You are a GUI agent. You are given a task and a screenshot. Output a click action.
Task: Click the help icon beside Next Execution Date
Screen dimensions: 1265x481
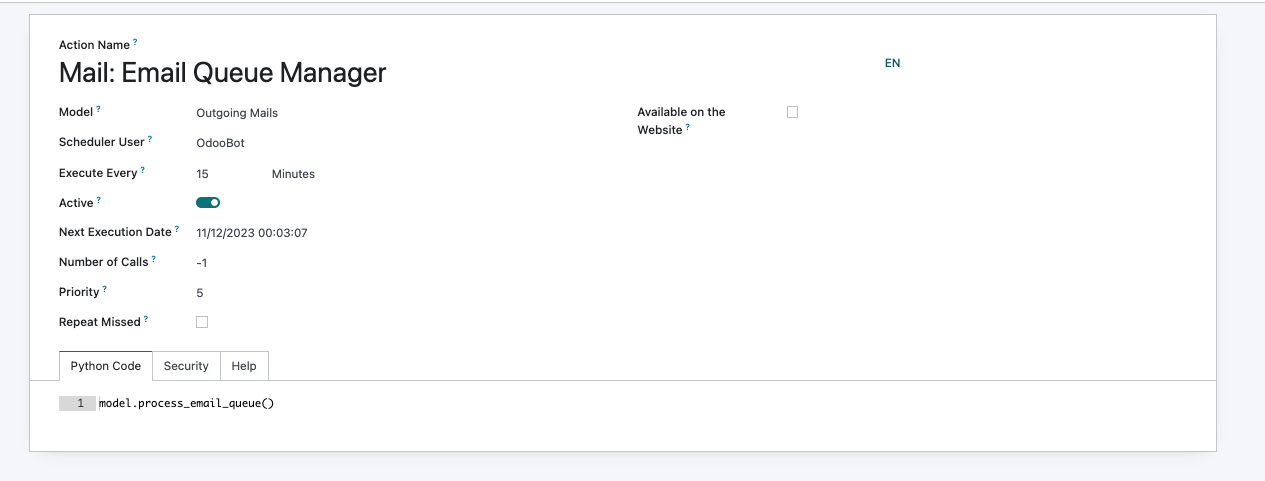pos(177,229)
